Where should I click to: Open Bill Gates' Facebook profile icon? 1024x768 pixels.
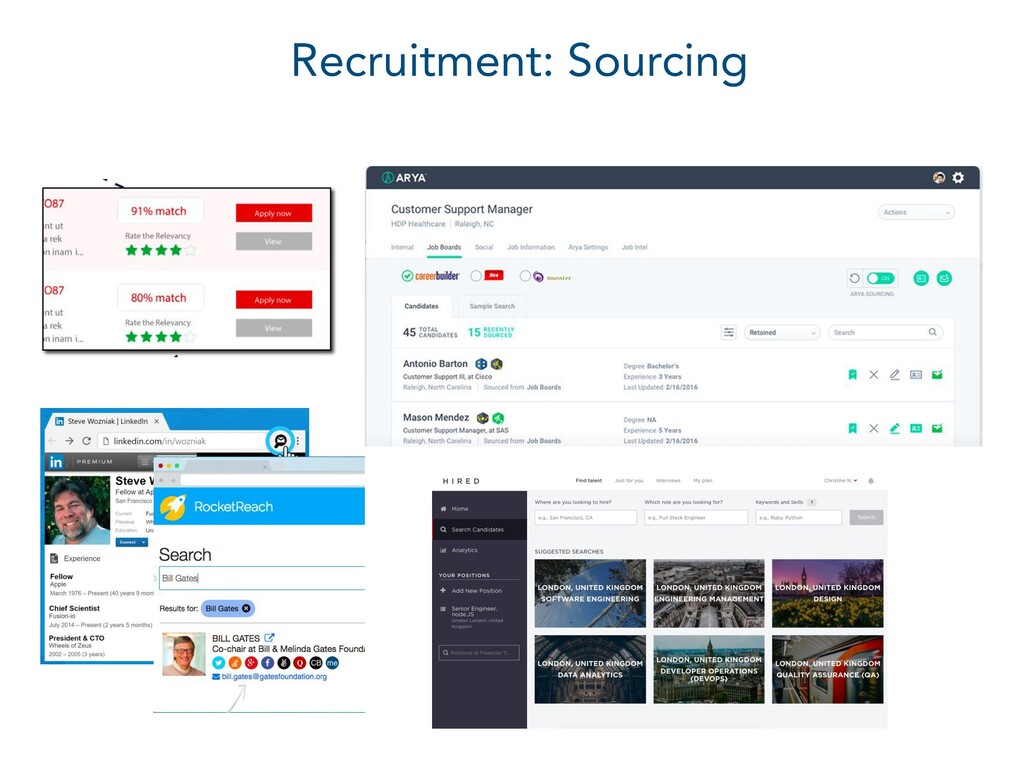tap(268, 663)
